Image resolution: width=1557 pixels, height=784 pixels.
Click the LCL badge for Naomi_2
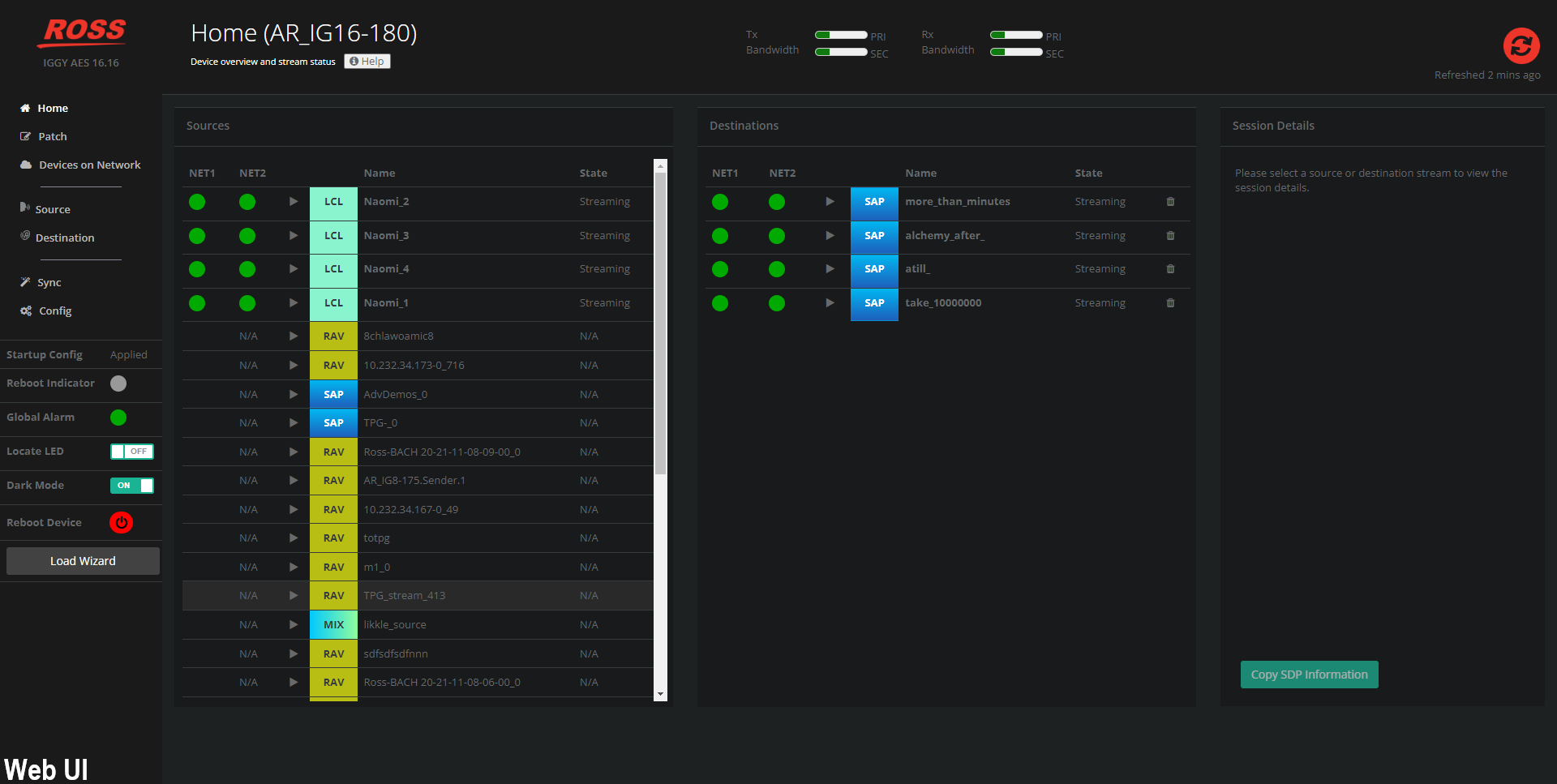click(333, 203)
